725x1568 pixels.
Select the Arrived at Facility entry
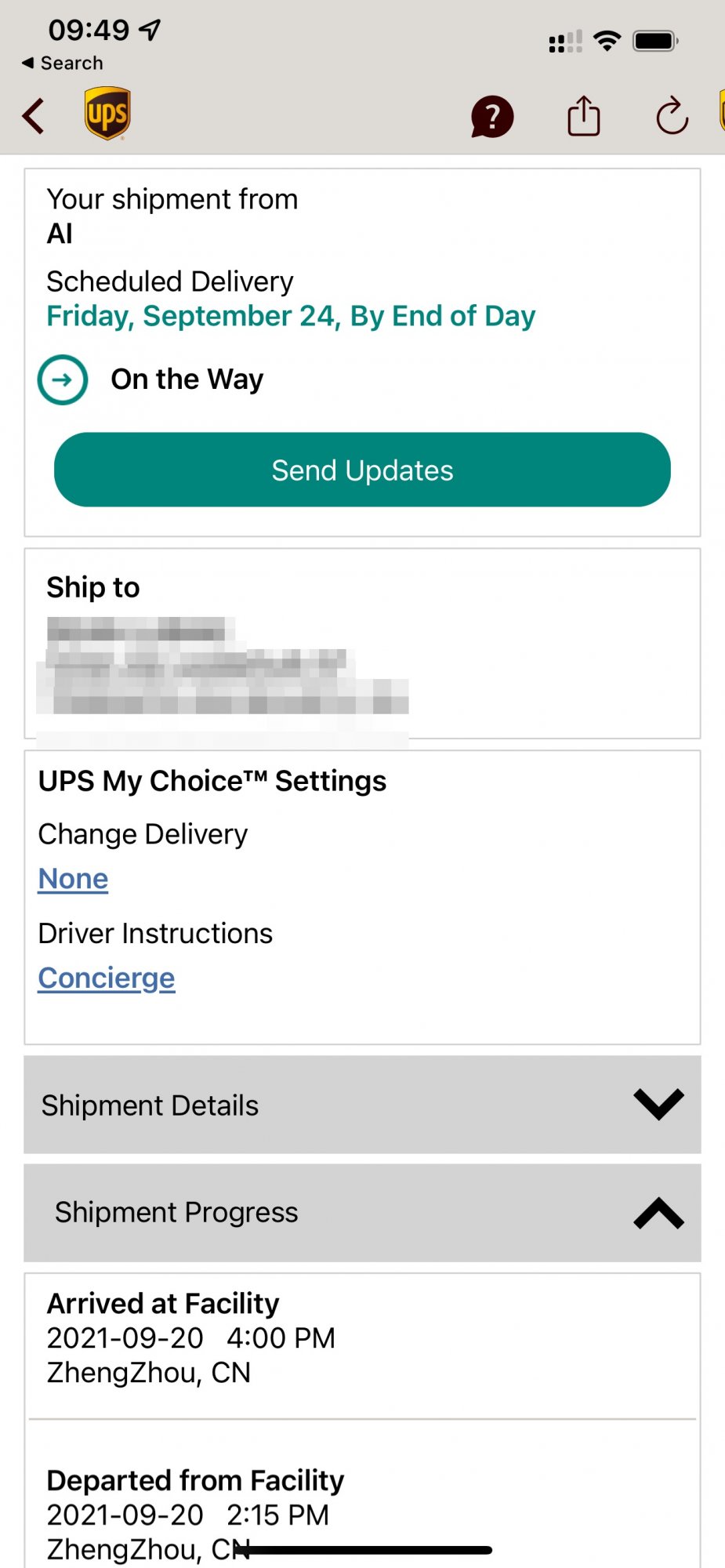[190, 1338]
